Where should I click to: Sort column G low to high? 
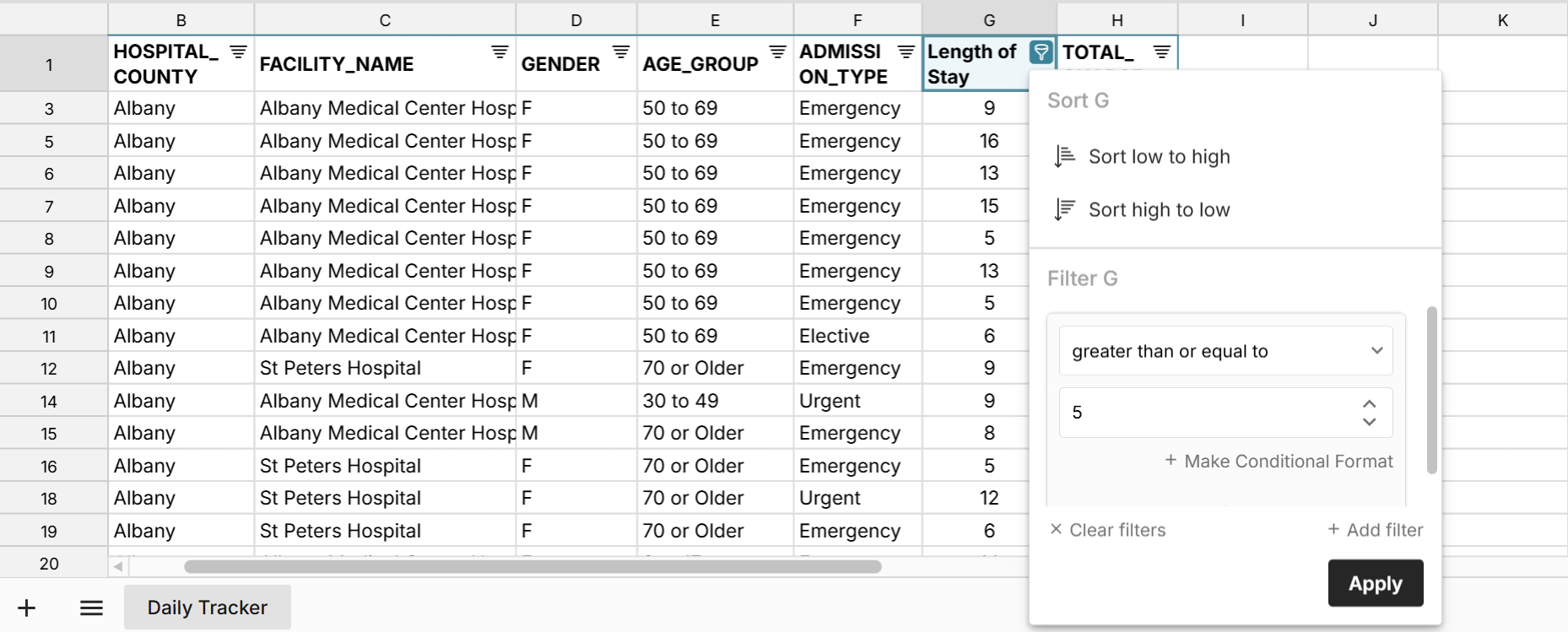coord(1159,157)
